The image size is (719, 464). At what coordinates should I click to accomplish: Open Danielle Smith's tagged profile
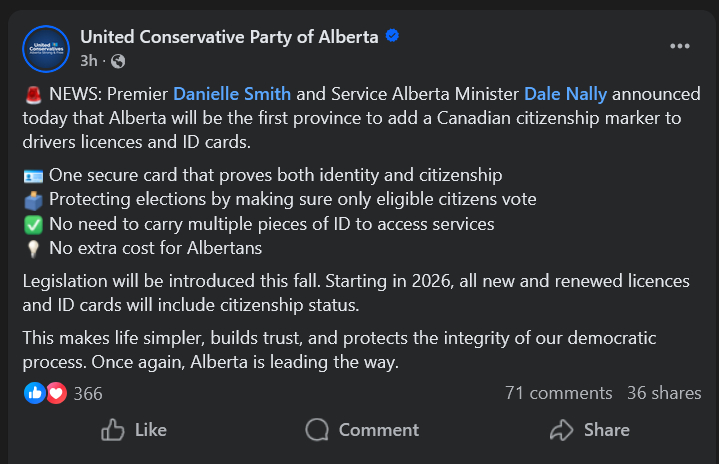[x=232, y=94]
